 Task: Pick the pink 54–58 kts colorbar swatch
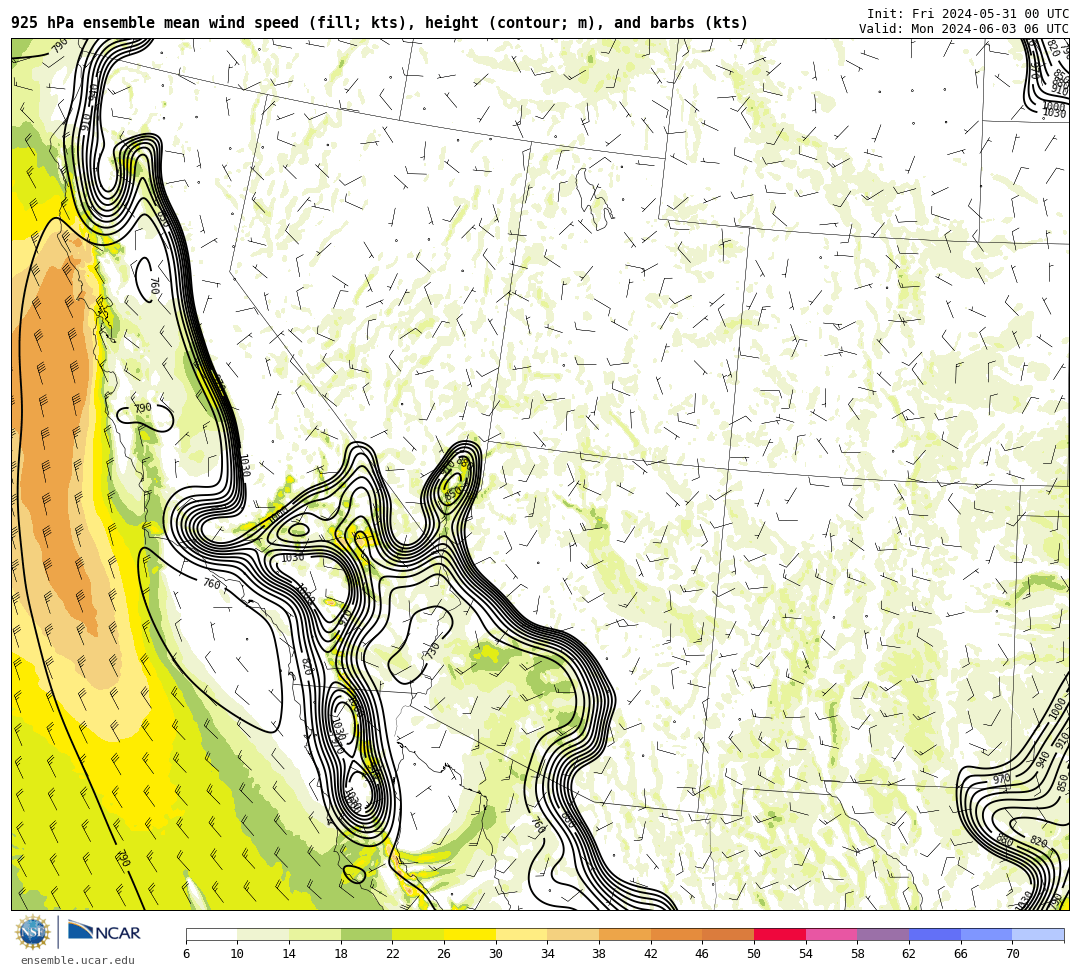click(831, 934)
